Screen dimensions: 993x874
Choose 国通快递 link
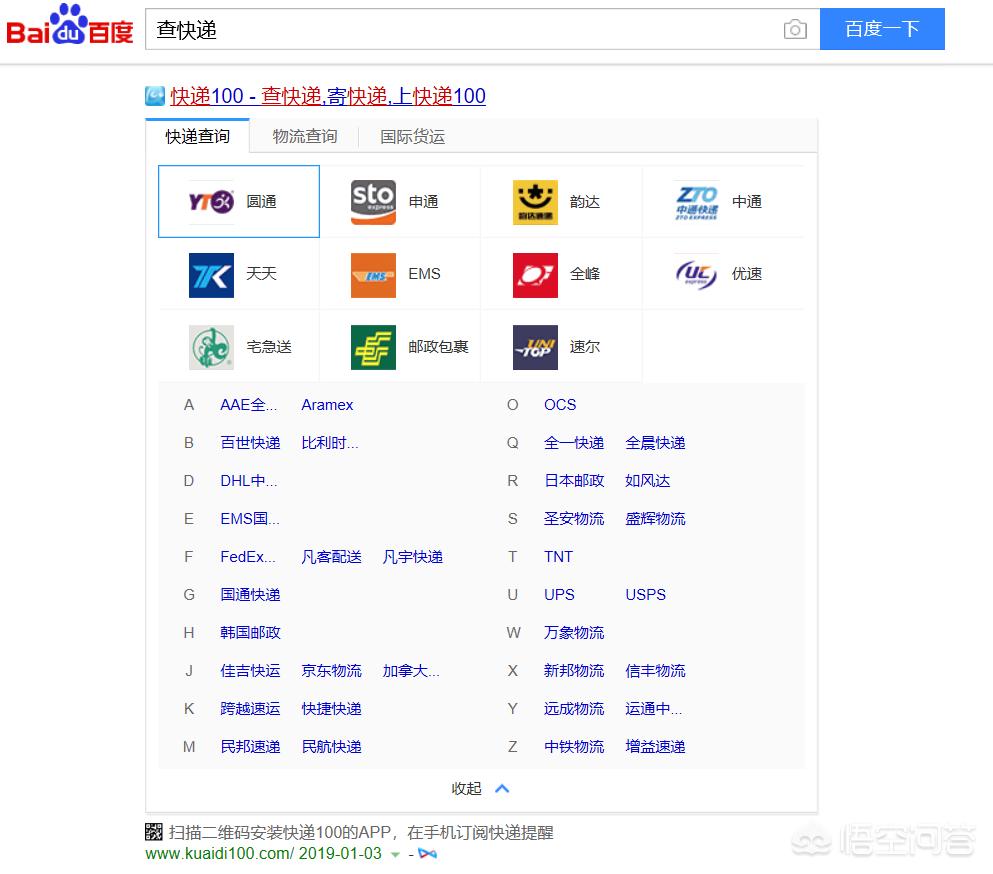point(250,595)
